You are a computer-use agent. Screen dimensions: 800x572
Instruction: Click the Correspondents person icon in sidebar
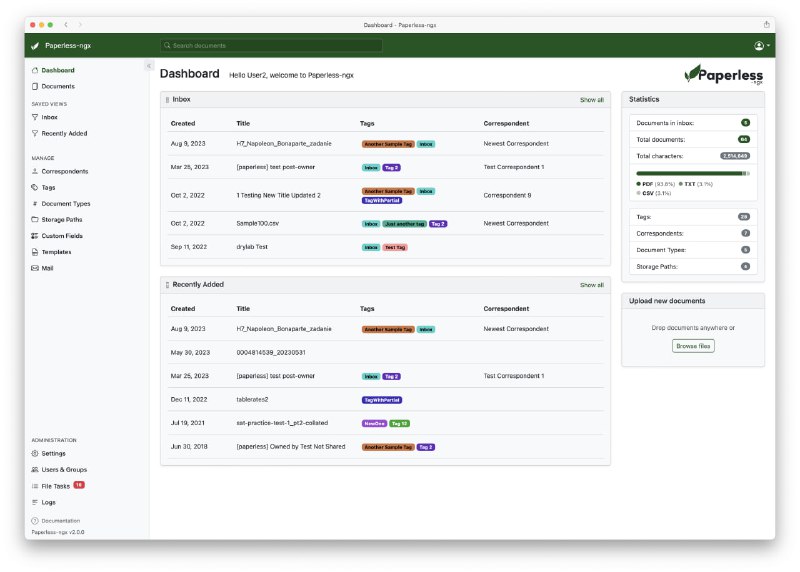[x=36, y=171]
